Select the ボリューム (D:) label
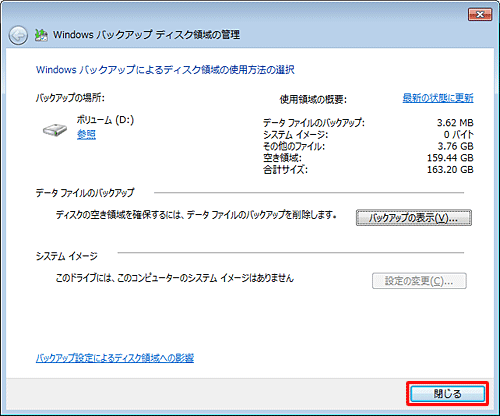This screenshot has width=500, height=416. click(105, 120)
